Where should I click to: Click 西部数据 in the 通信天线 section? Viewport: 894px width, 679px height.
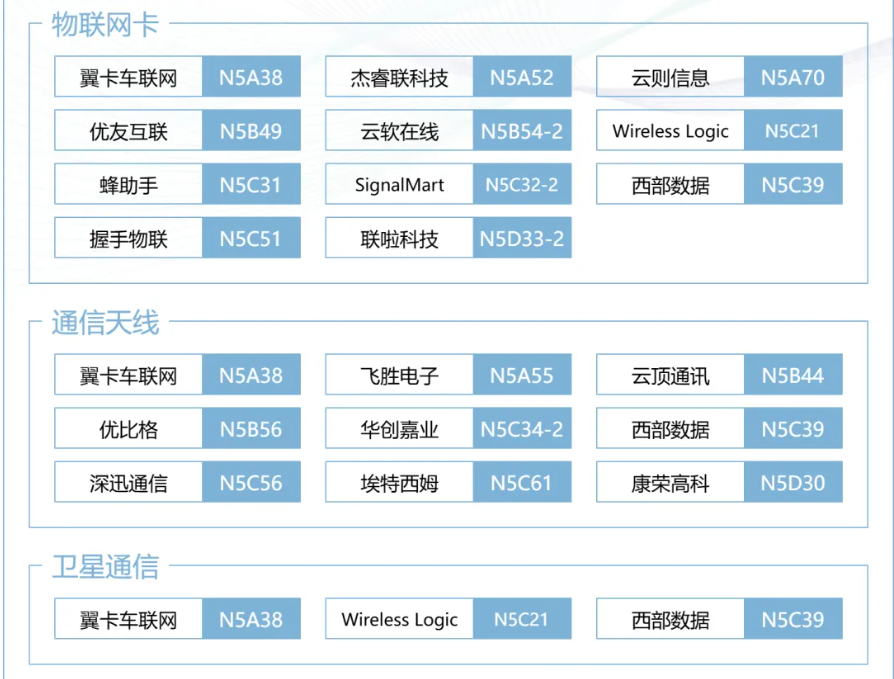[670, 428]
